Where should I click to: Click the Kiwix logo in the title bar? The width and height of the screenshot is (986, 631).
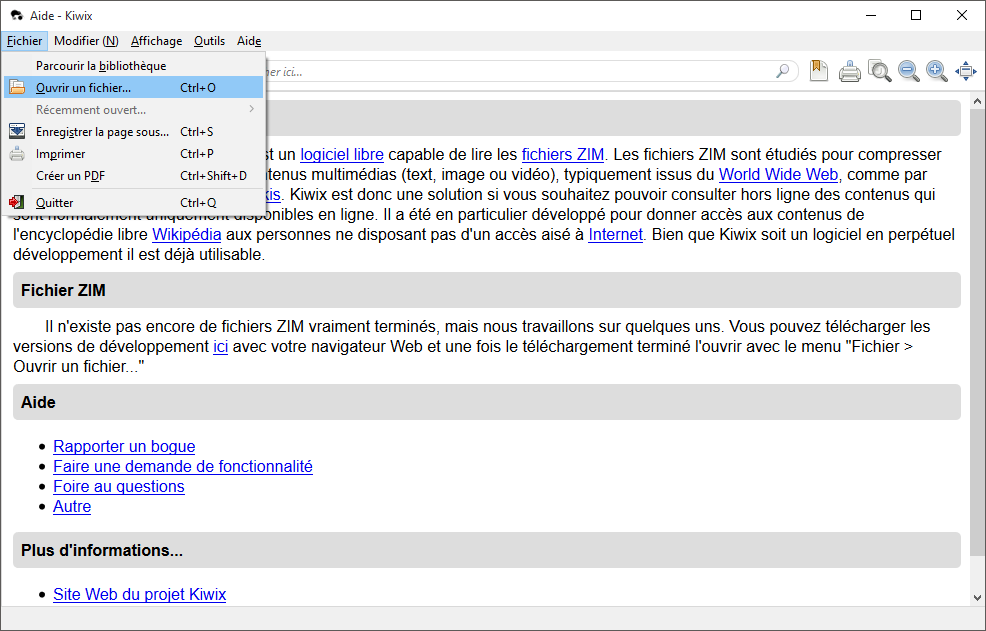(17, 15)
